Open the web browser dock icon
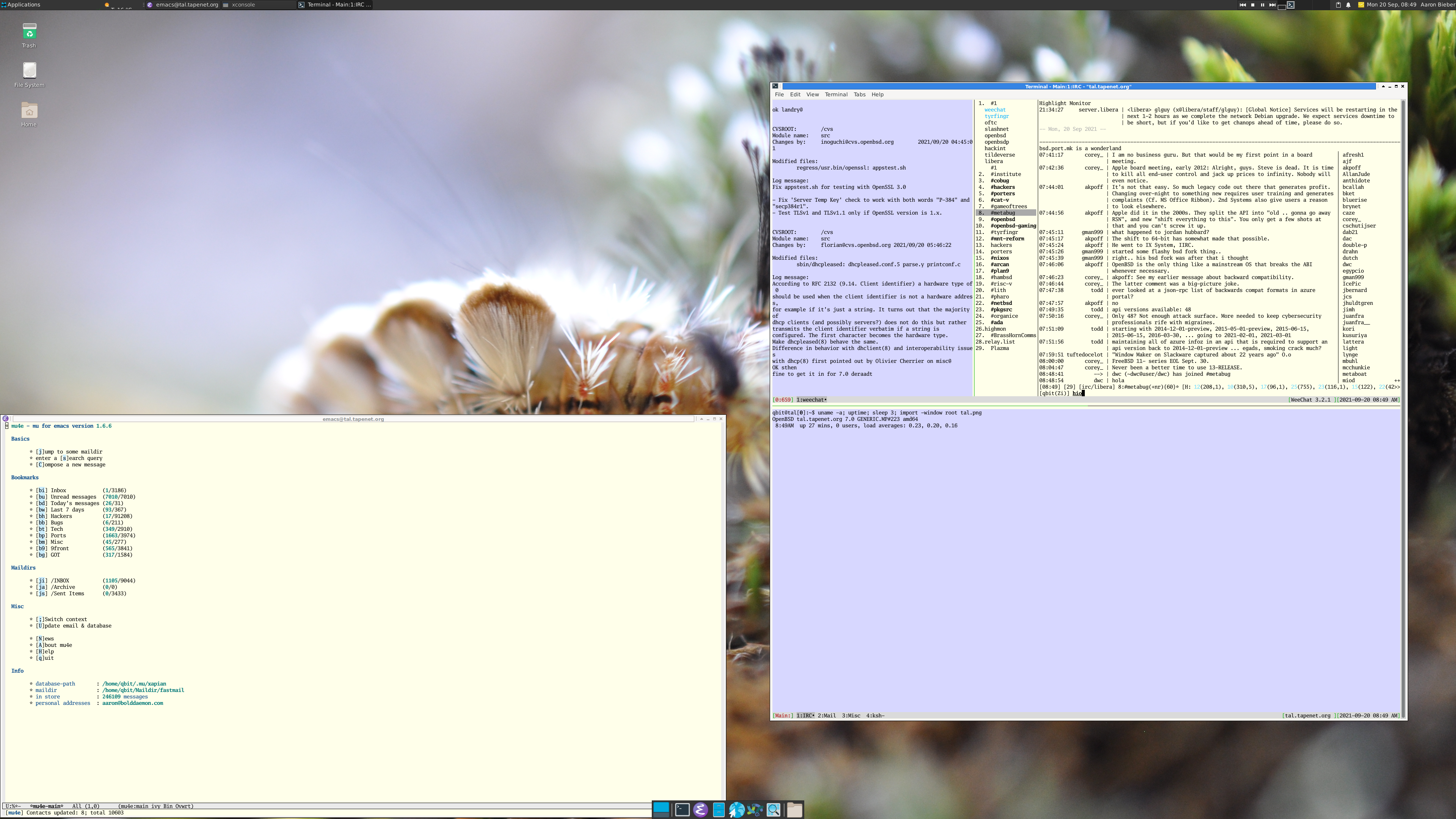This screenshot has height=819, width=1456. pyautogui.click(x=736, y=810)
